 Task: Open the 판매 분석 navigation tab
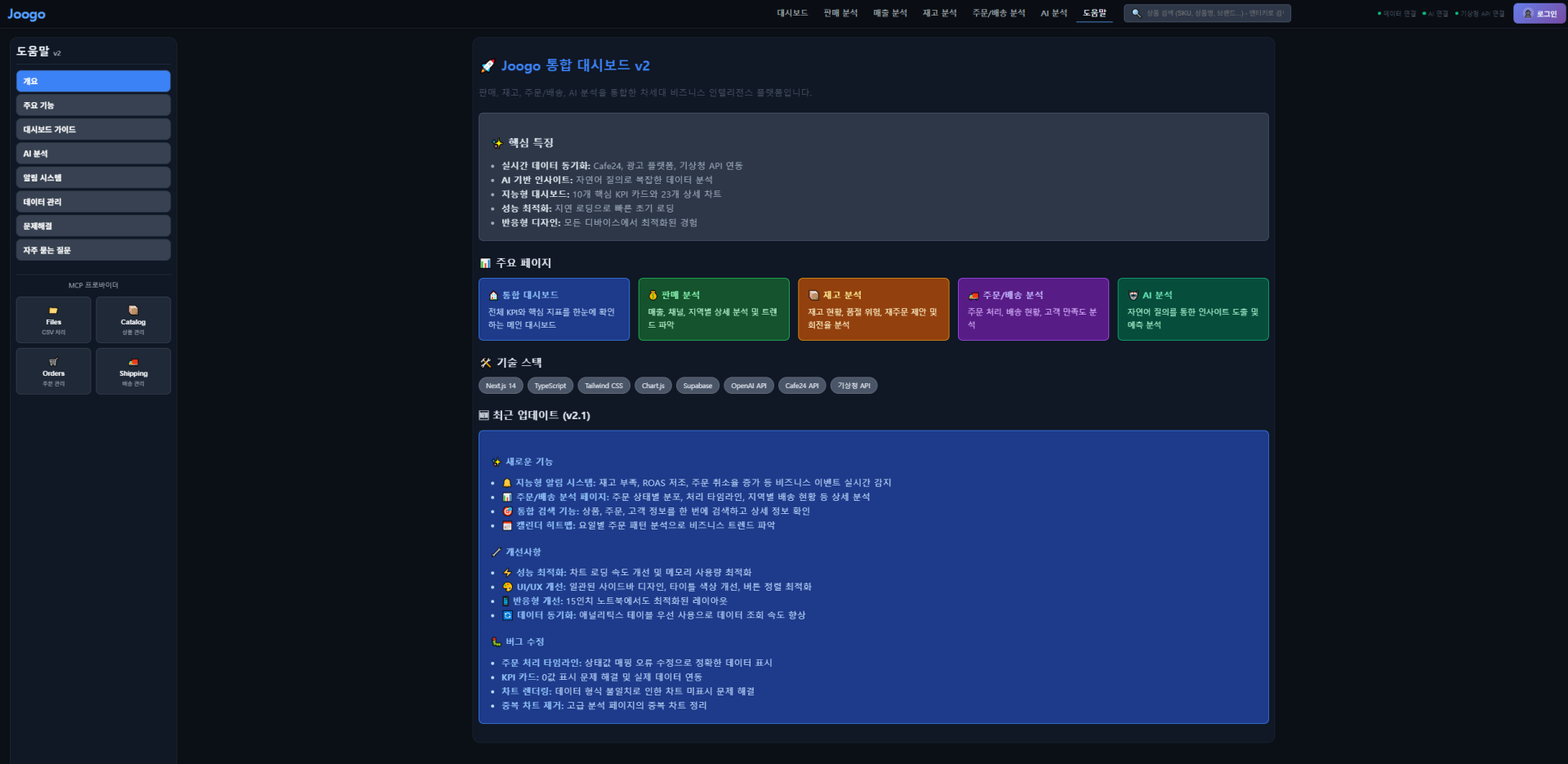point(840,13)
